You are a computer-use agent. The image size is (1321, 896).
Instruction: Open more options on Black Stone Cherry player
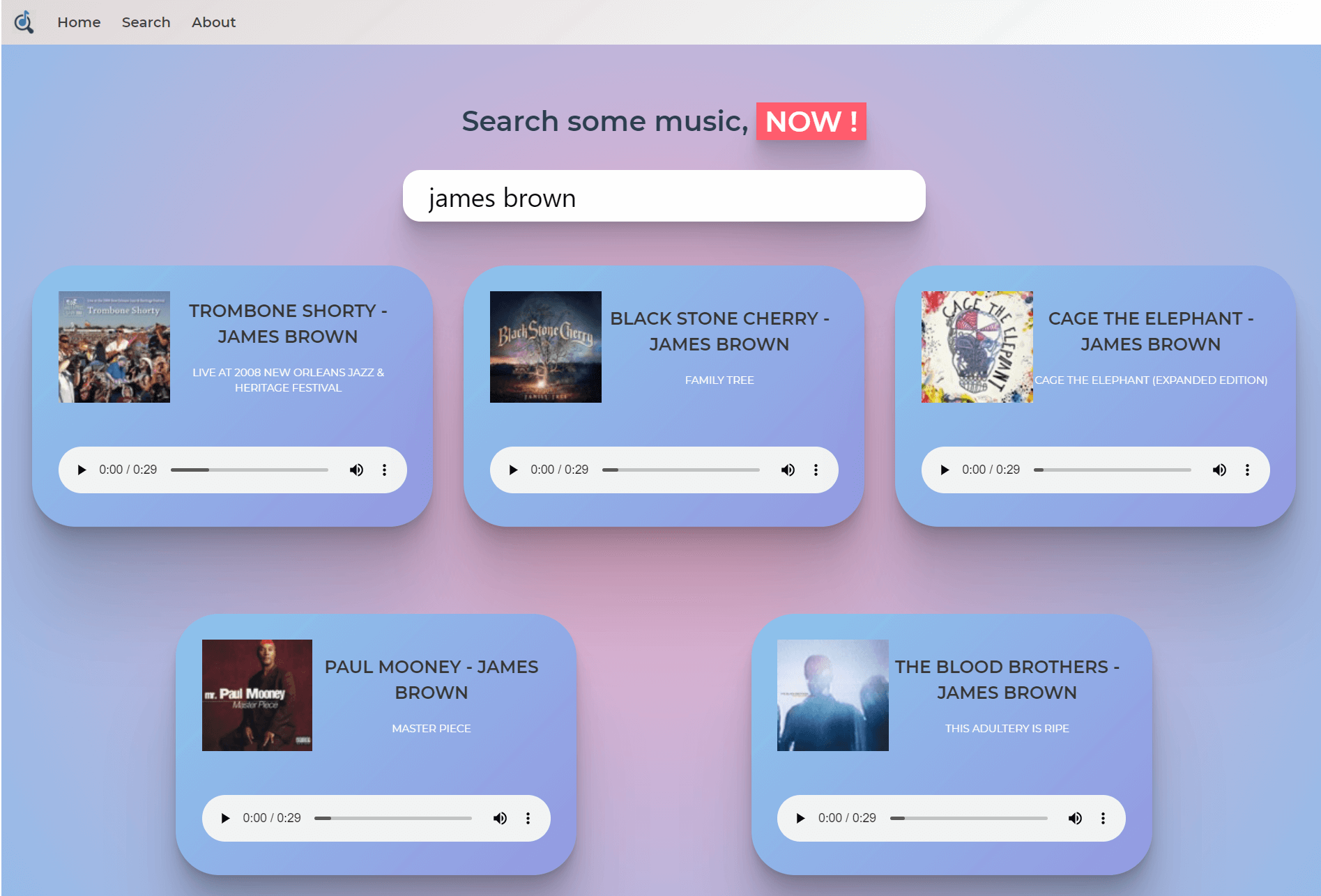click(x=816, y=470)
